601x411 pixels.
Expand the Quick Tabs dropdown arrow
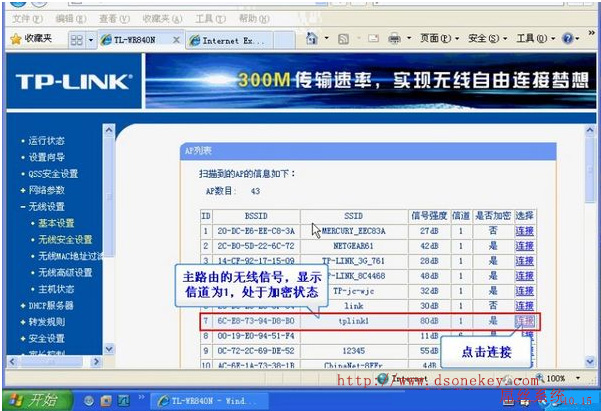click(x=91, y=40)
